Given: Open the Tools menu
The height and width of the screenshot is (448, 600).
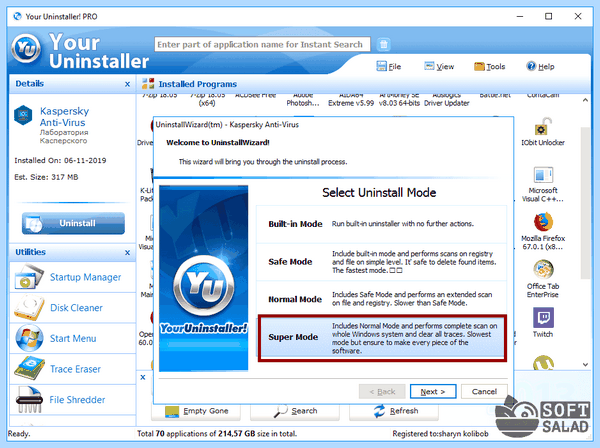Looking at the screenshot, I should (489, 67).
